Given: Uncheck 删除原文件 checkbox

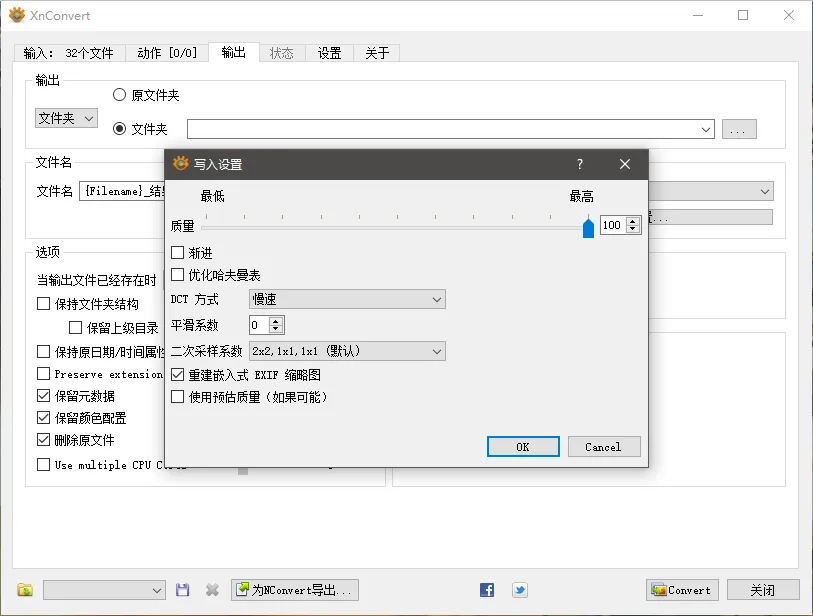Looking at the screenshot, I should [x=44, y=440].
